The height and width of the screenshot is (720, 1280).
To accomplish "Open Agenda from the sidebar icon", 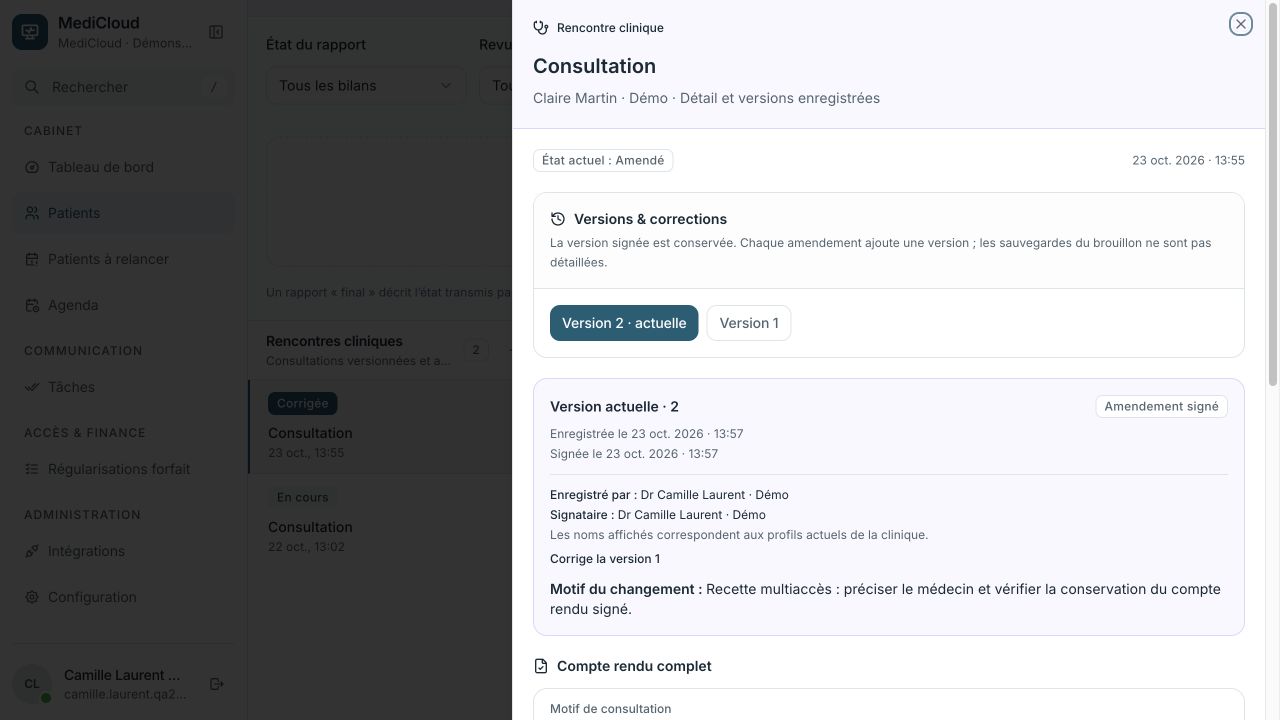I will click(x=32, y=305).
